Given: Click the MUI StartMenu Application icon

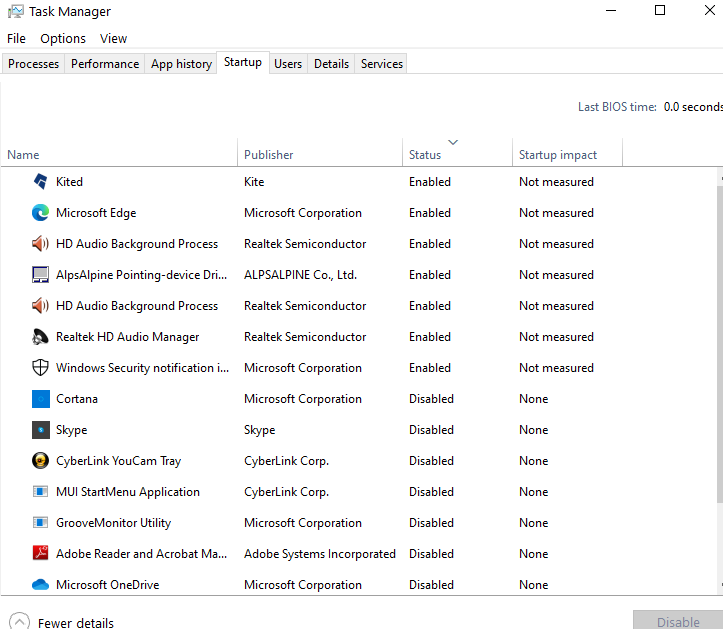Looking at the screenshot, I should [x=41, y=492].
